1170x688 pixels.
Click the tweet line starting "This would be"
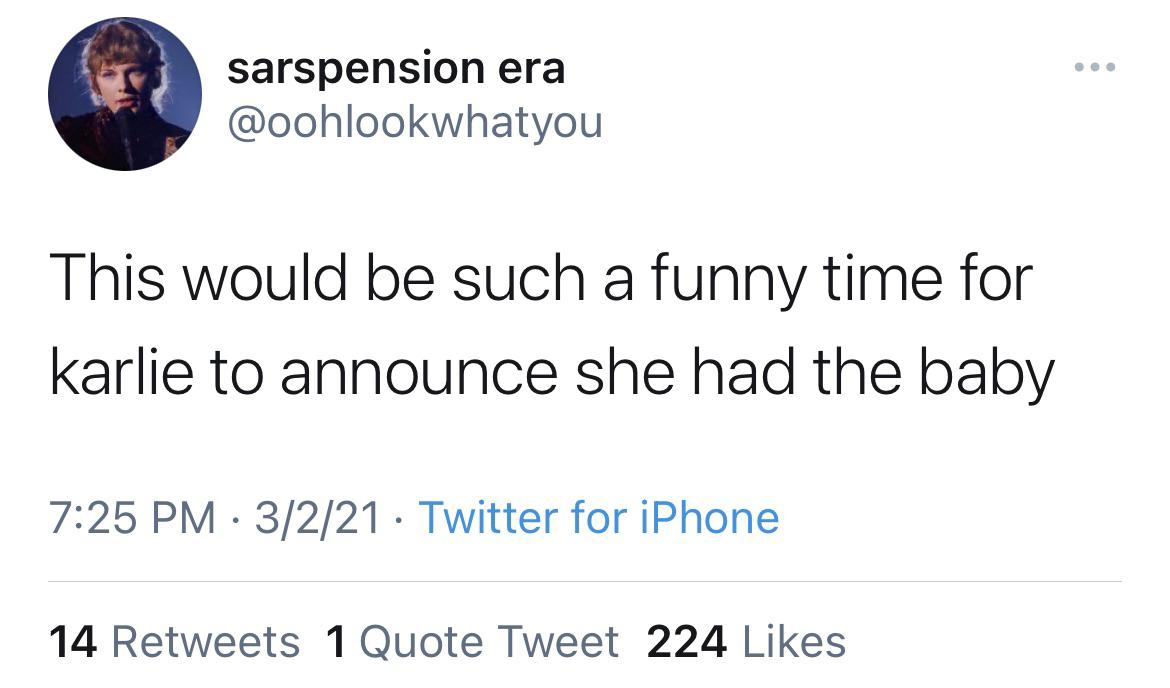tap(540, 279)
